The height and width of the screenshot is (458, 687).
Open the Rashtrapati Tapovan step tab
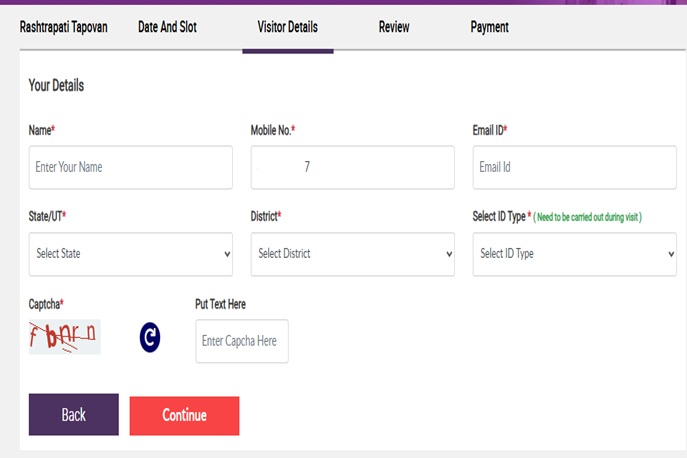coord(64,27)
